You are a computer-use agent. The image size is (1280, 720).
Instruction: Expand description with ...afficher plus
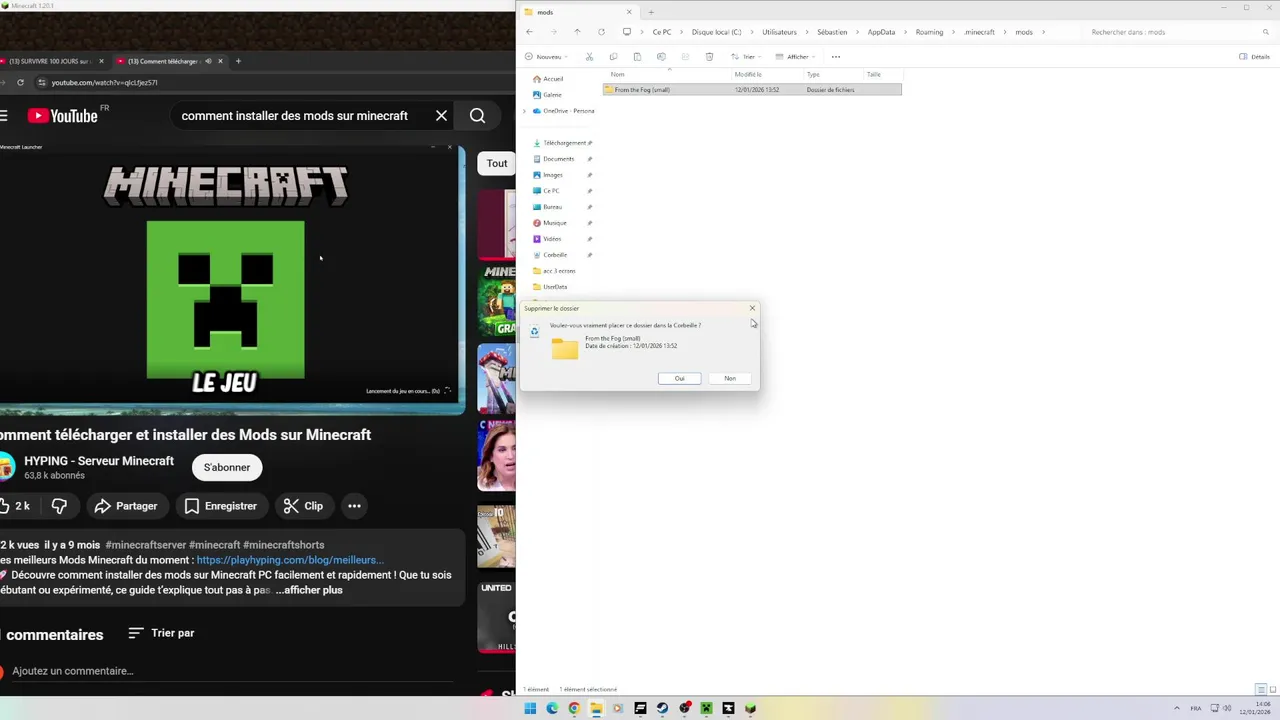tap(309, 590)
